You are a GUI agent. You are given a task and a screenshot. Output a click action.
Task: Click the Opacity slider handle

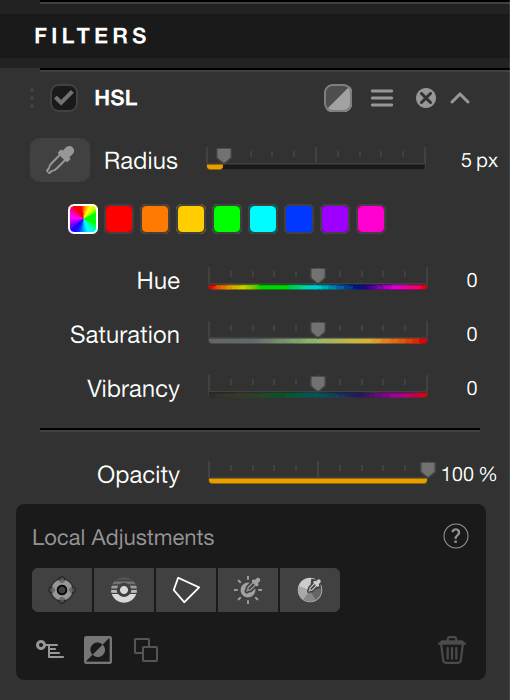(x=427, y=469)
